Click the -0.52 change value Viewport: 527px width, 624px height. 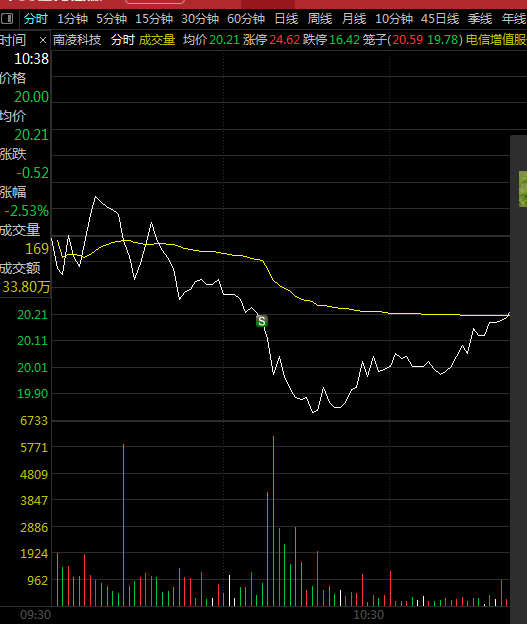(x=33, y=173)
